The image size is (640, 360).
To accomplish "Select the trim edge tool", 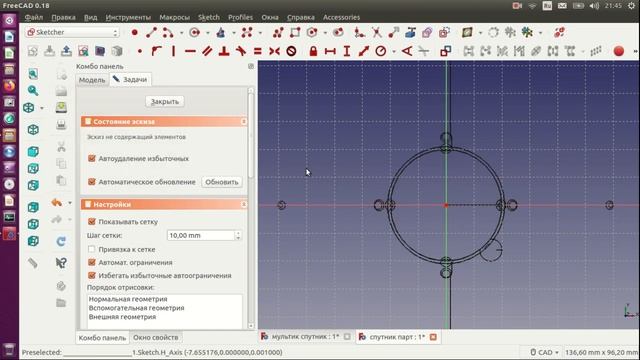I will coord(376,32).
